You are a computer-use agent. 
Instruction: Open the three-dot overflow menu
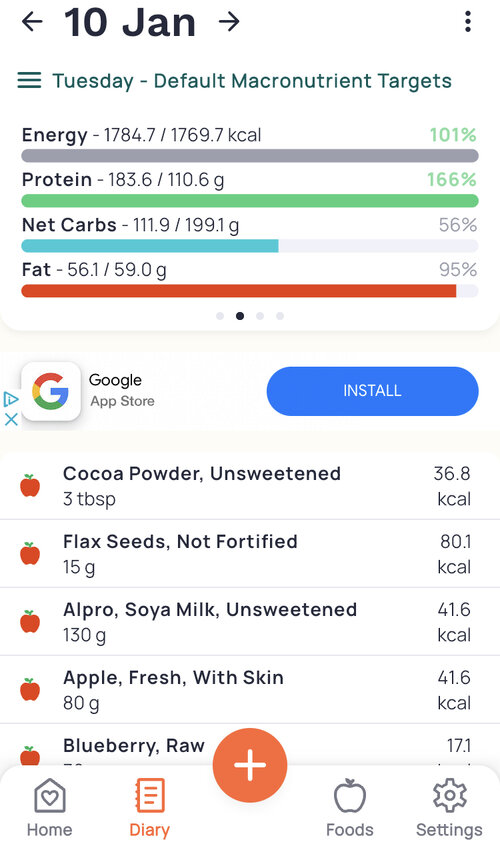468,22
